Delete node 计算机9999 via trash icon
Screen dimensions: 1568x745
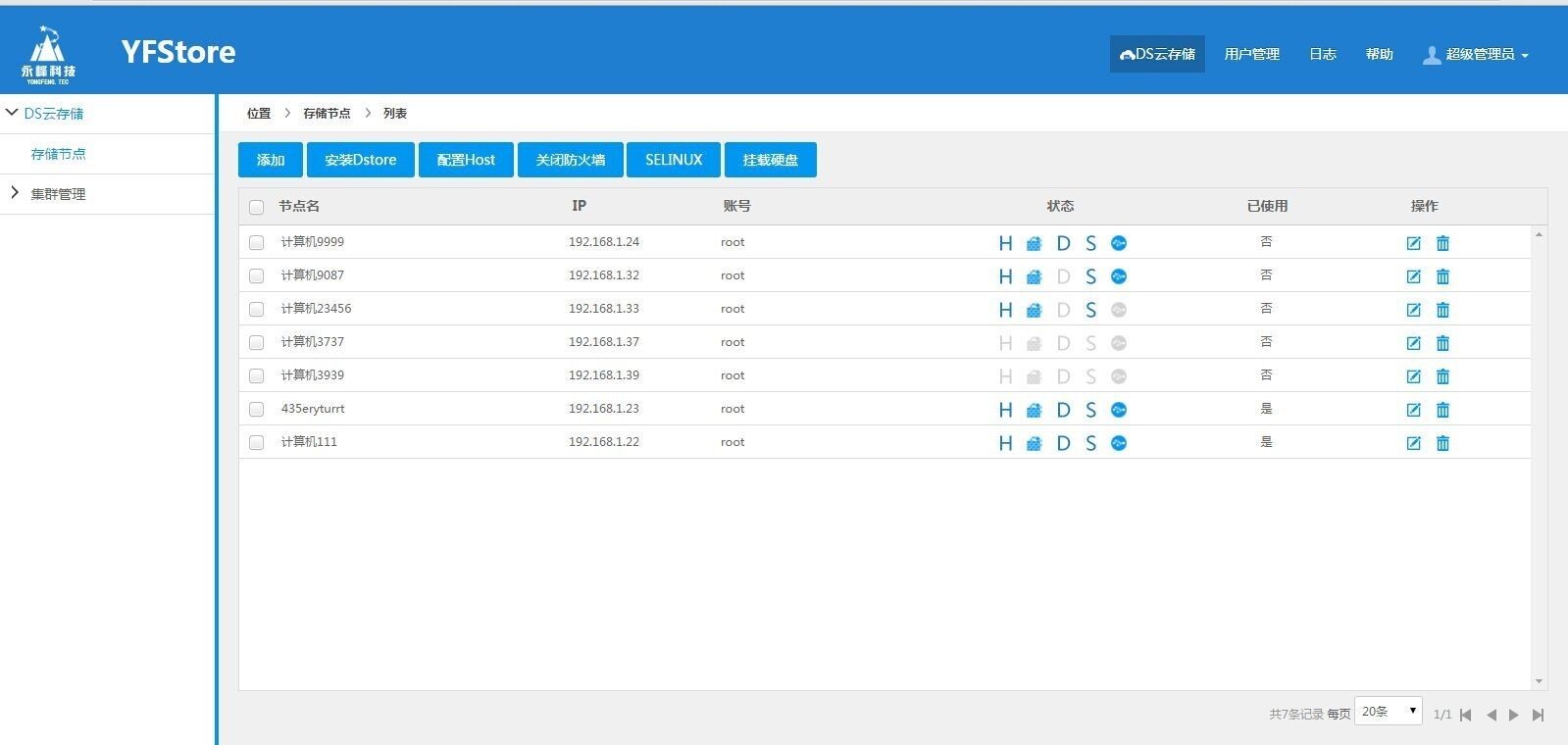[x=1442, y=243]
